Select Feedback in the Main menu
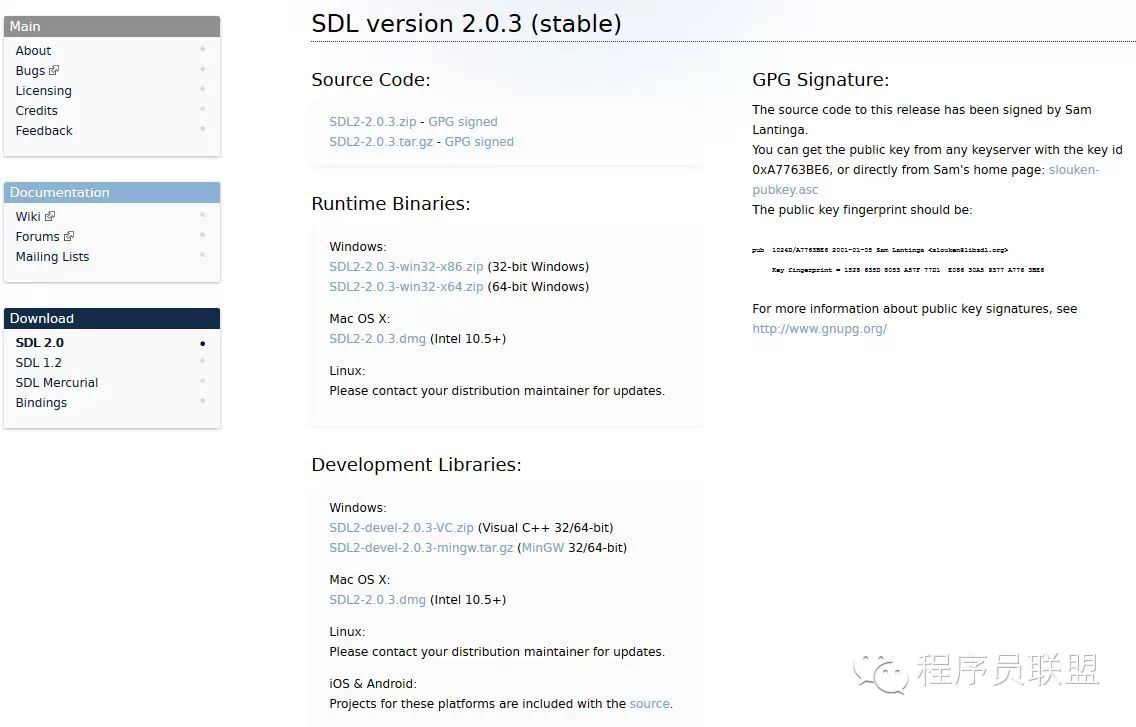1136x727 pixels. 43,130
